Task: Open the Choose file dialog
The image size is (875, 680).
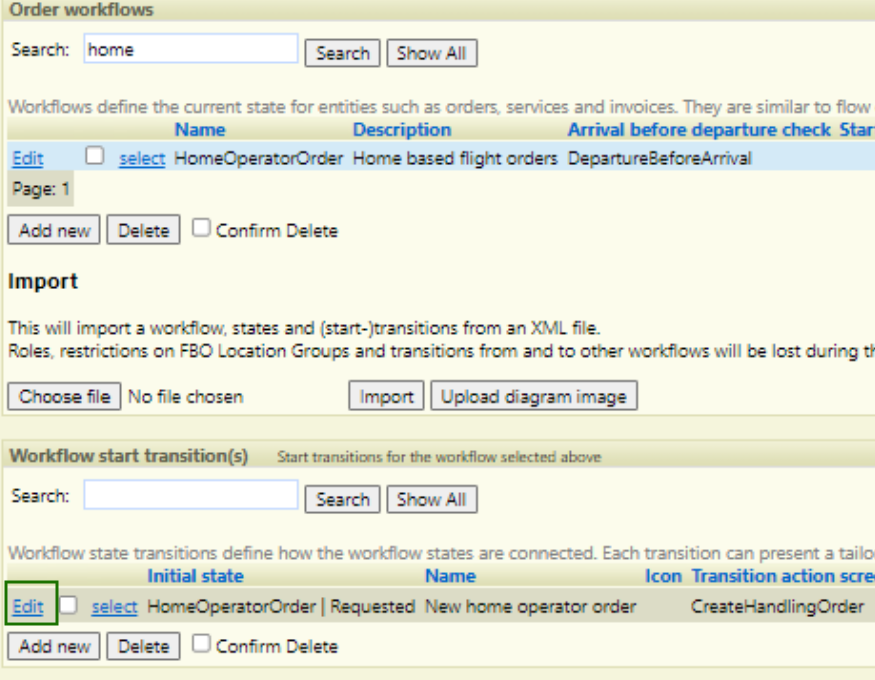Action: click(64, 397)
